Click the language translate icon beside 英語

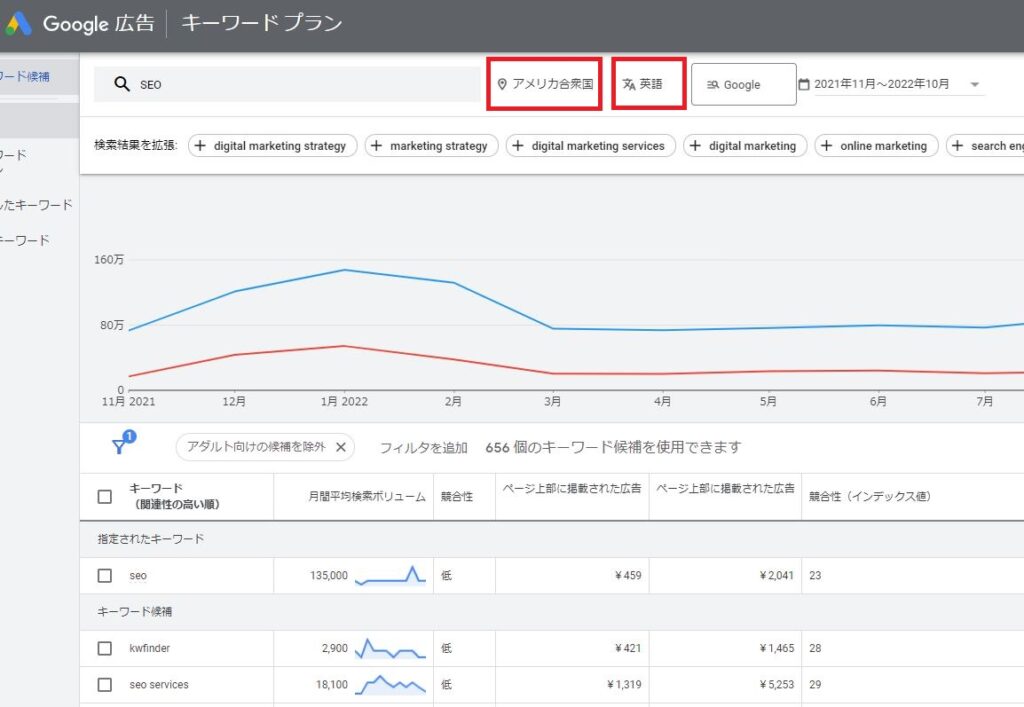629,84
